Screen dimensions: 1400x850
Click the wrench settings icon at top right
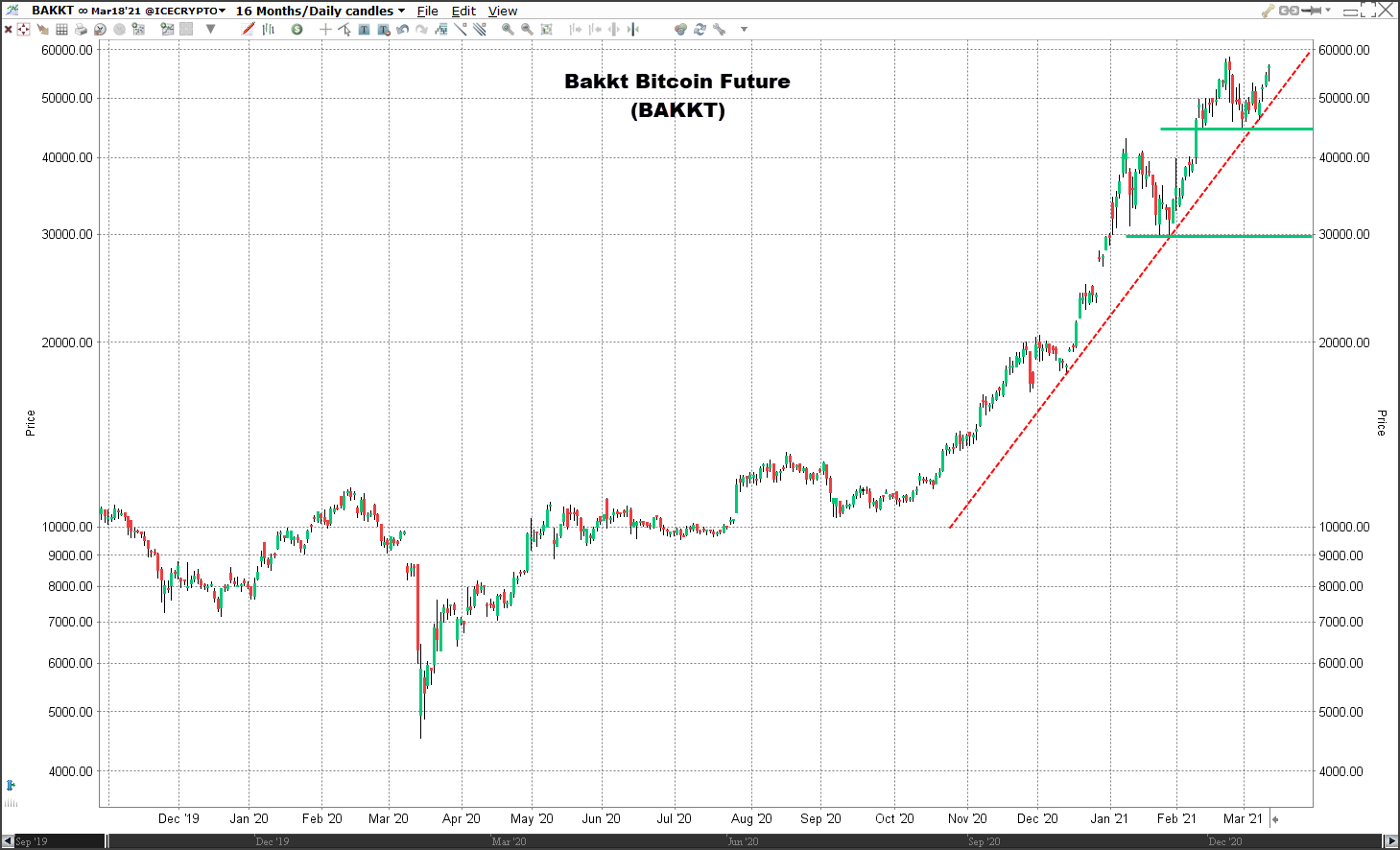[1268, 11]
